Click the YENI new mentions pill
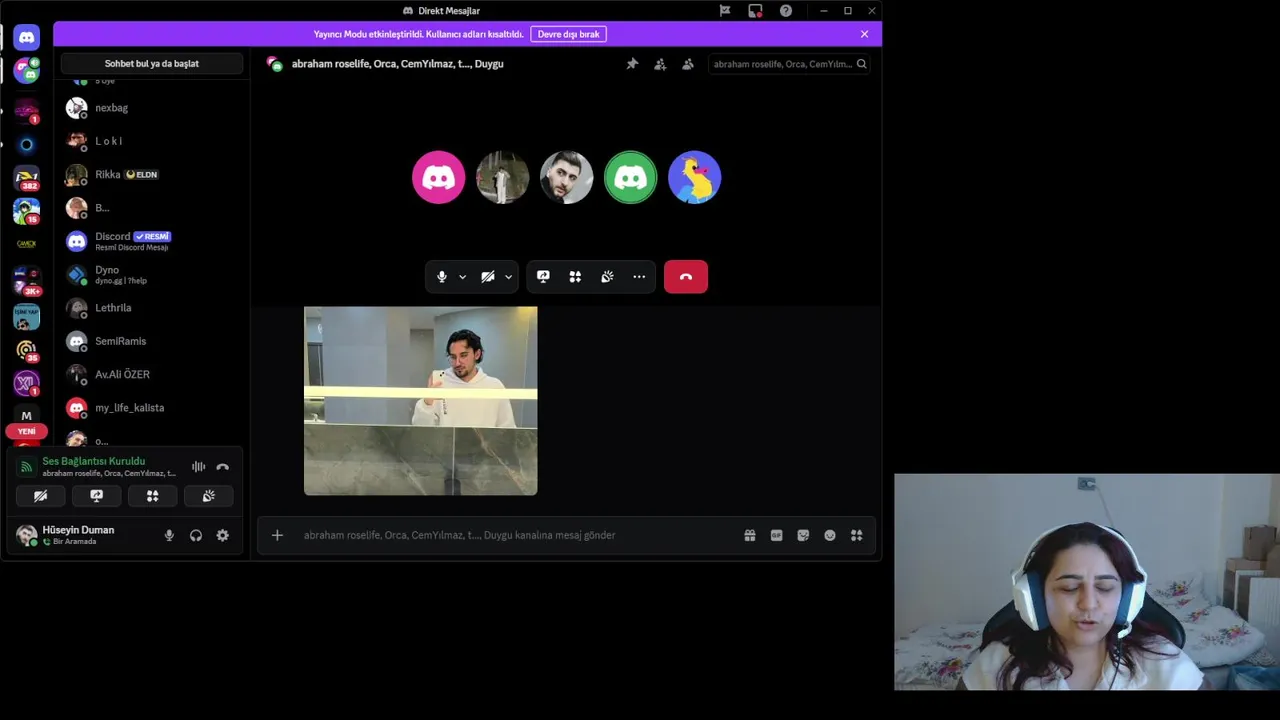The height and width of the screenshot is (720, 1280). coord(26,431)
